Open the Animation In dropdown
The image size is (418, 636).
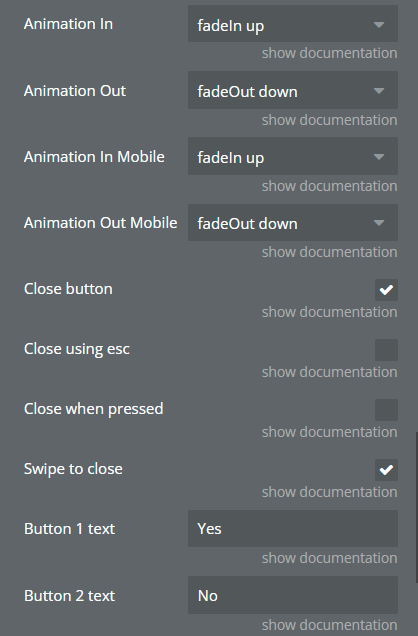pyautogui.click(x=293, y=24)
